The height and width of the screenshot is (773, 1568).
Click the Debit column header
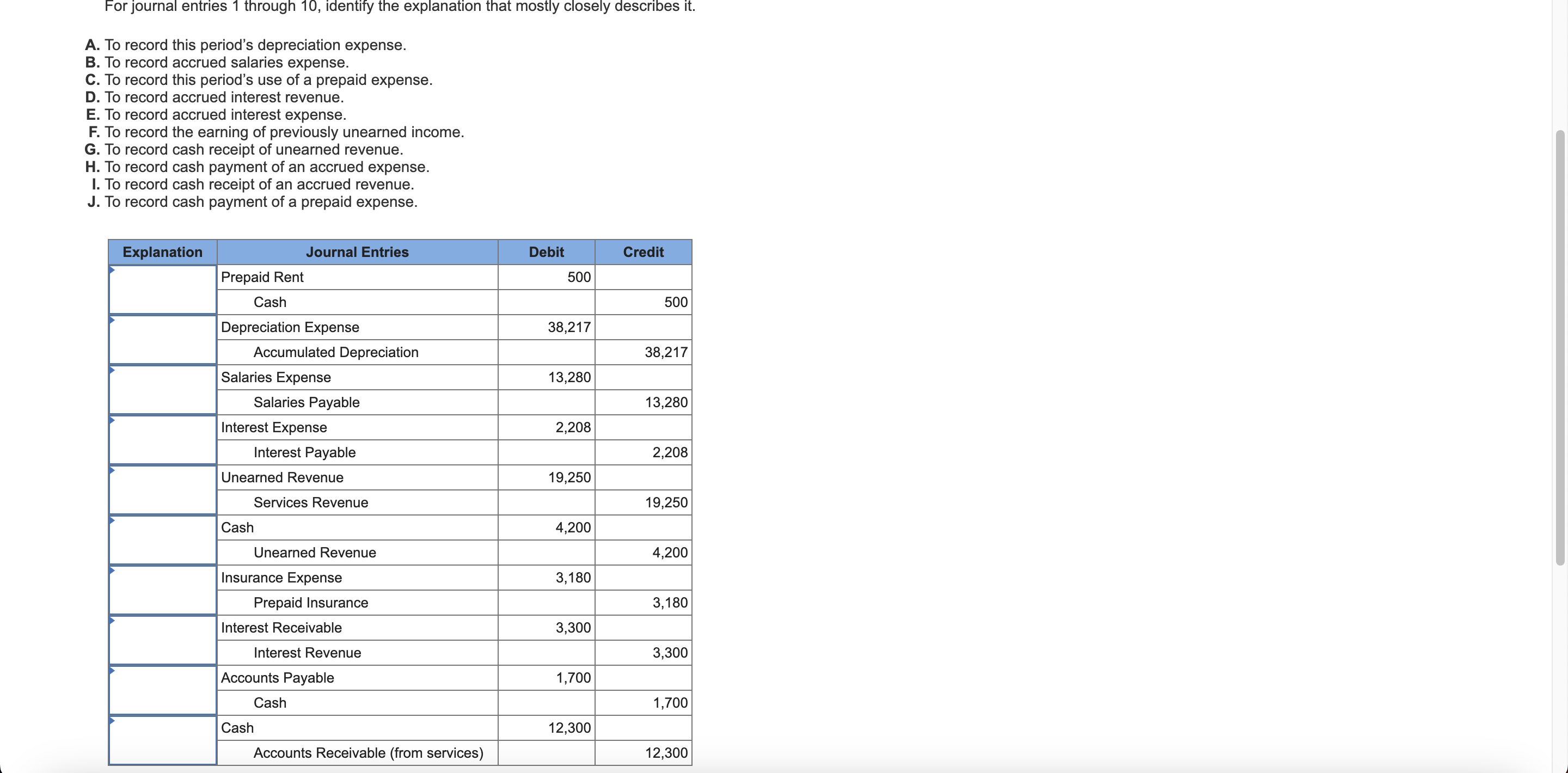click(x=546, y=252)
